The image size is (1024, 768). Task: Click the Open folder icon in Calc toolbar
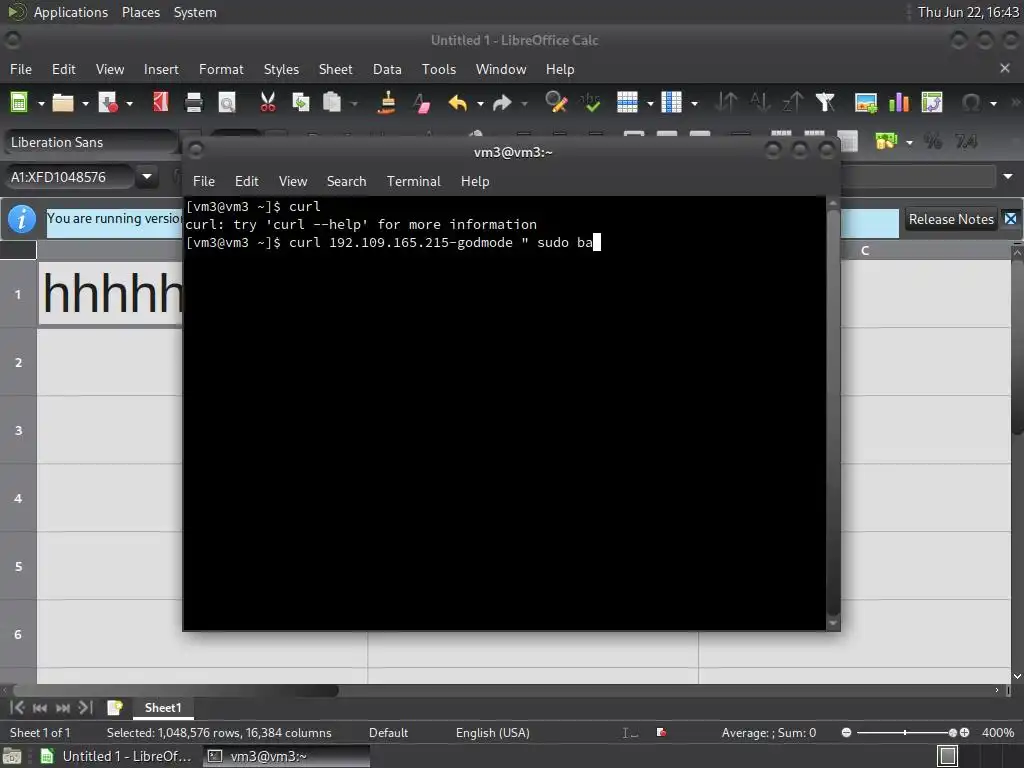pyautogui.click(x=63, y=103)
